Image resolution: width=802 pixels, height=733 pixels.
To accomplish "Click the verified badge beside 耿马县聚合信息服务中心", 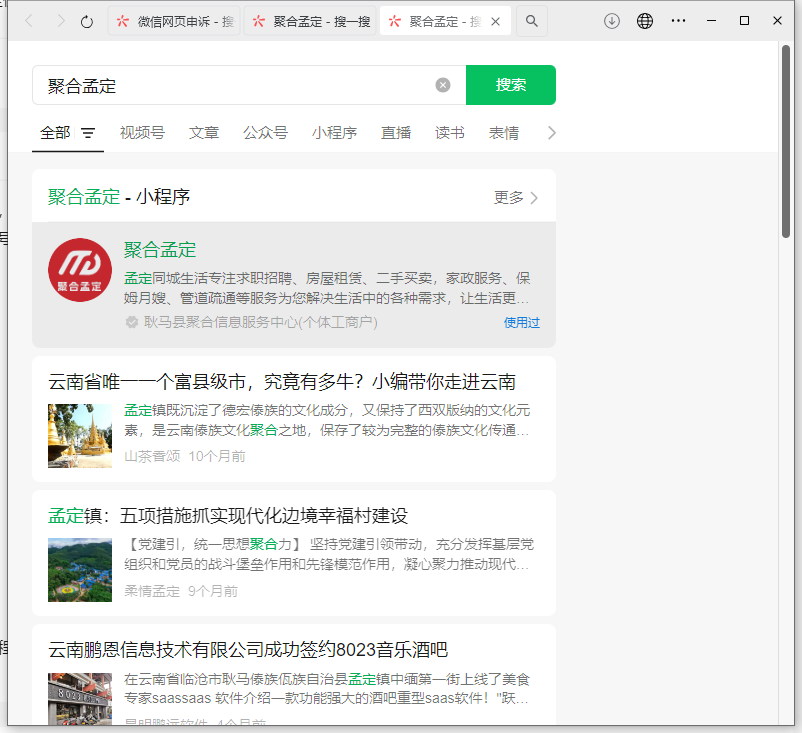I will click(x=132, y=322).
